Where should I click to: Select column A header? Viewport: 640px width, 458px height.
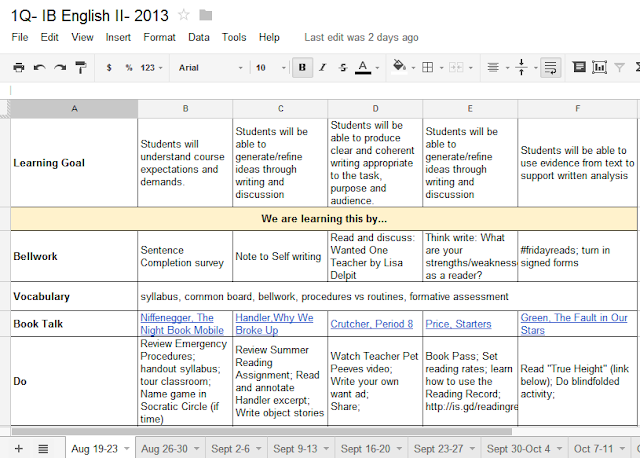[x=74, y=109]
